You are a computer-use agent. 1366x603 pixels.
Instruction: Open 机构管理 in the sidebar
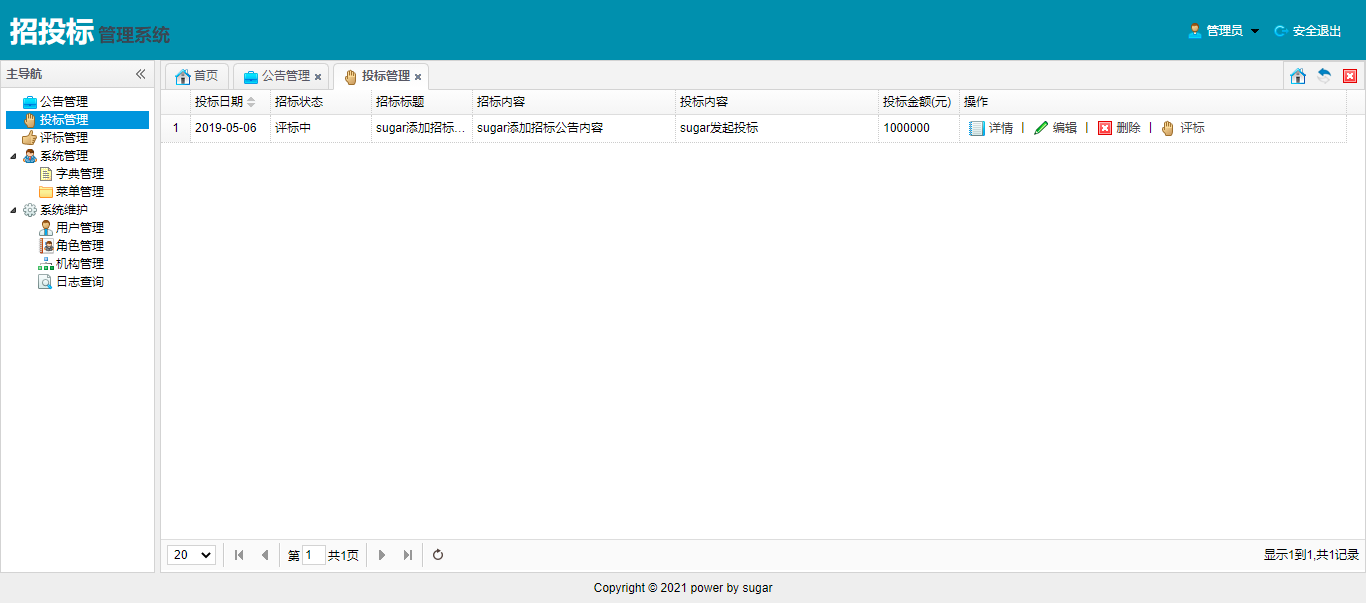pyautogui.click(x=80, y=264)
